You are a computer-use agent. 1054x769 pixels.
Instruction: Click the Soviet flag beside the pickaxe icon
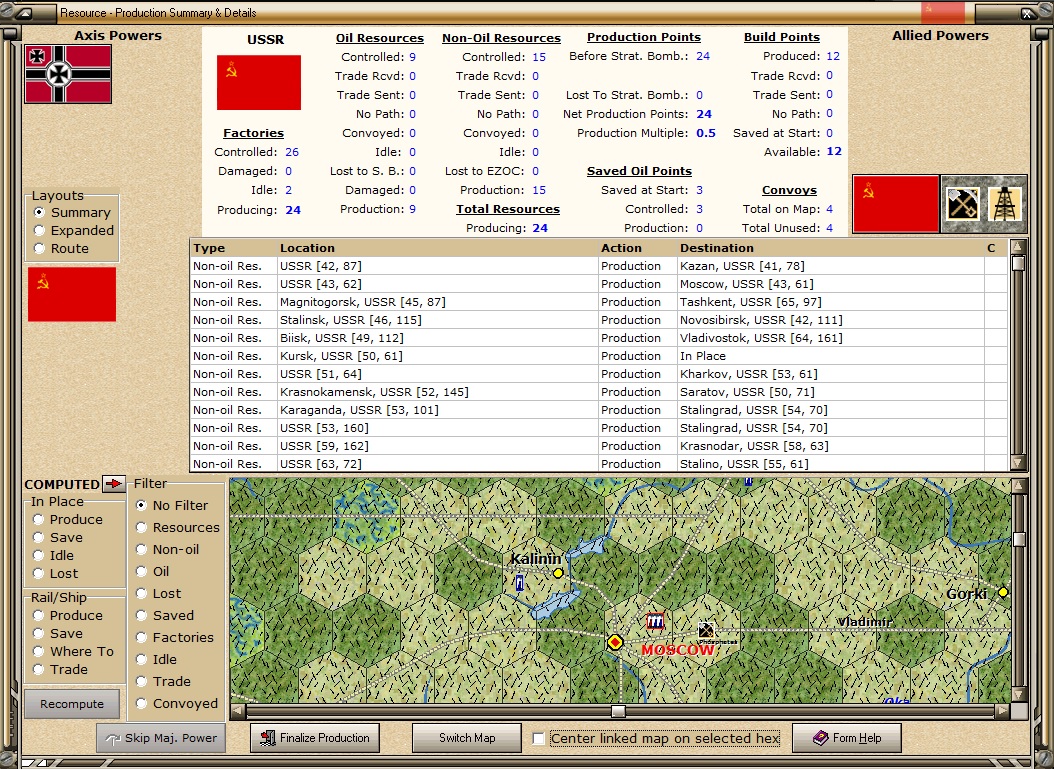click(896, 204)
